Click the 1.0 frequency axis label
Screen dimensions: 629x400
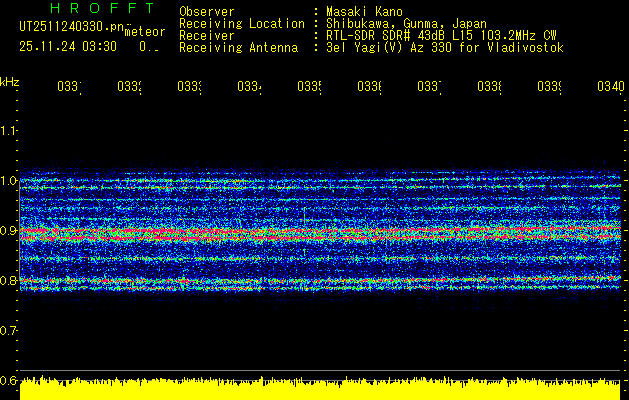point(8,180)
